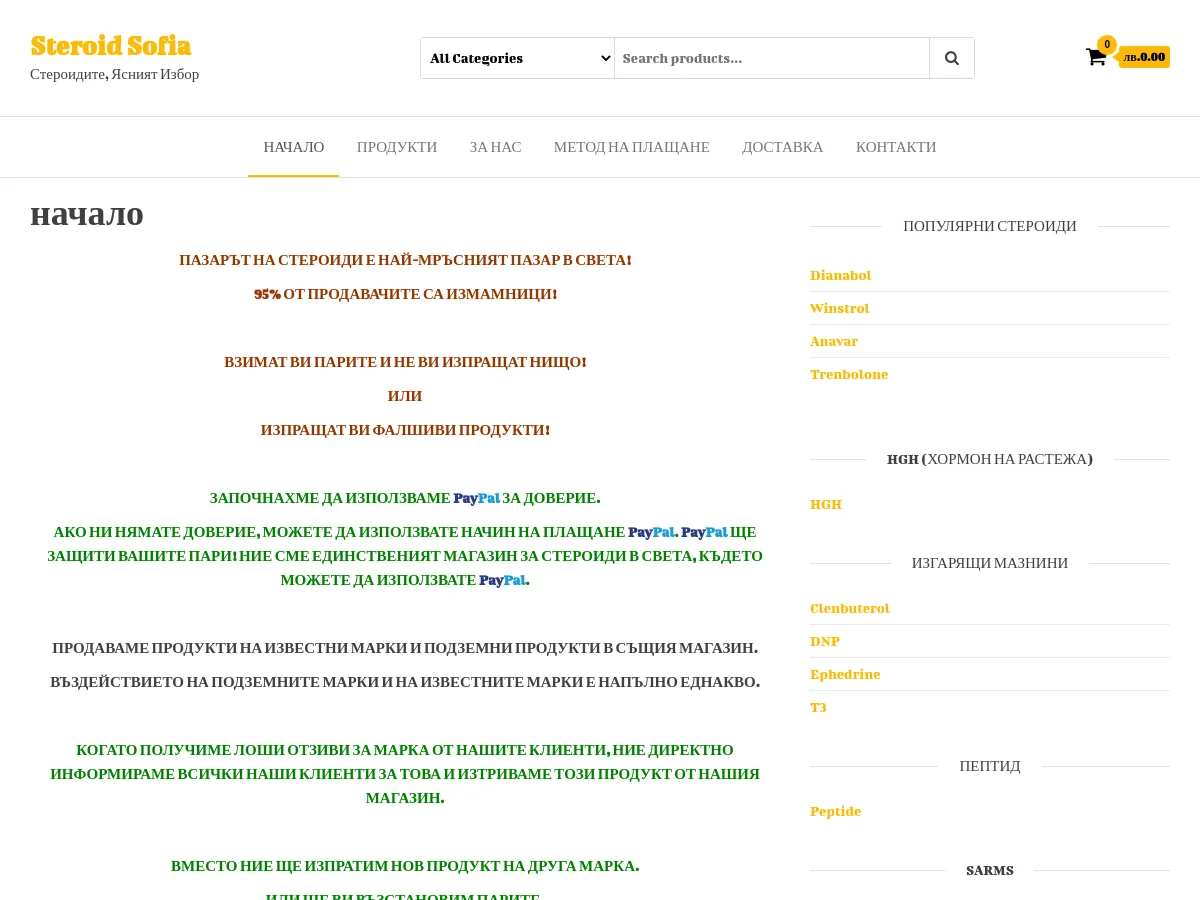Click the Steroid Sofia site title
This screenshot has width=1200, height=900.
coord(110,46)
